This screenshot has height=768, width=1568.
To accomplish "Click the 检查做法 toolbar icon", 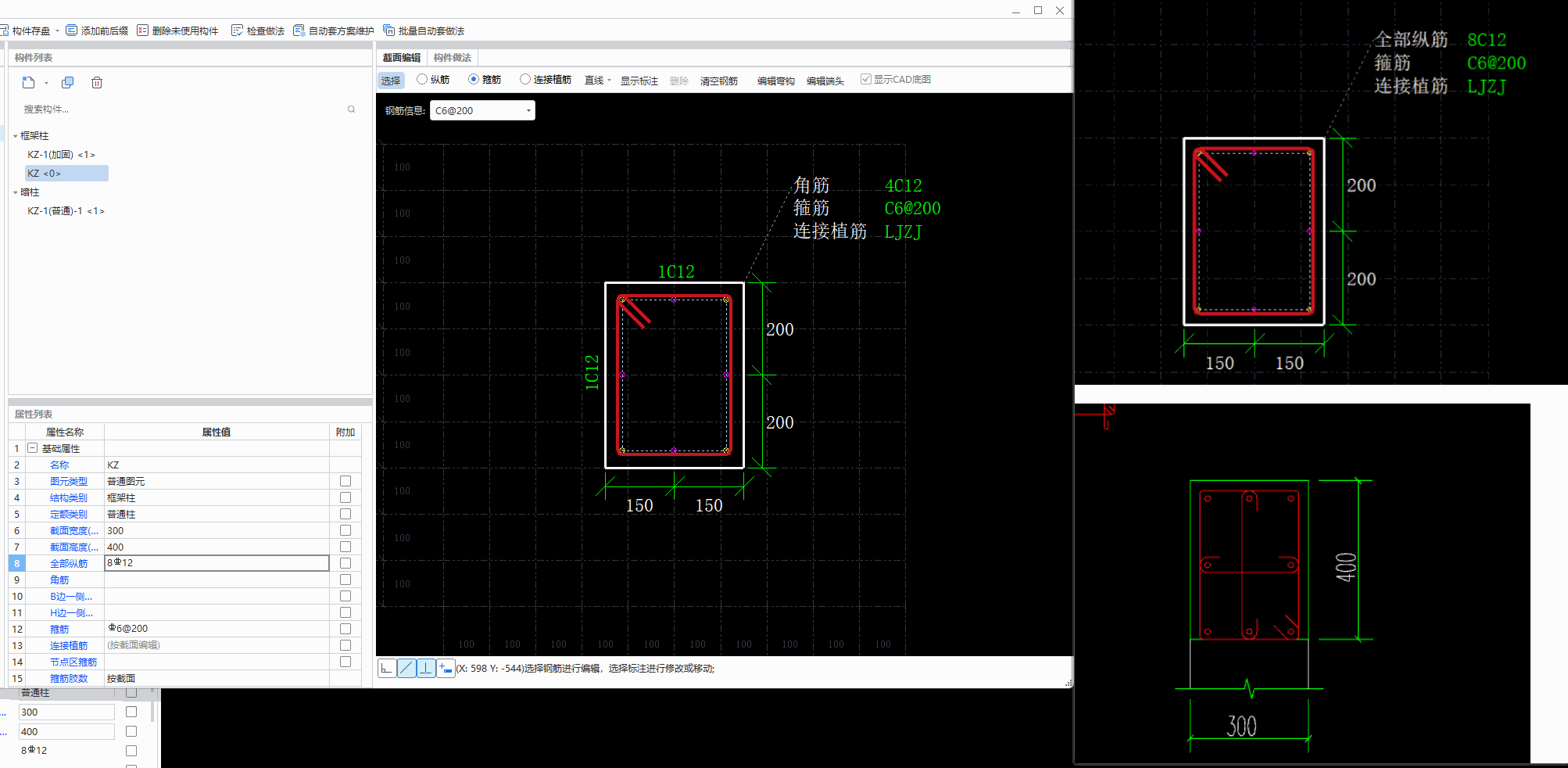I will point(237,31).
